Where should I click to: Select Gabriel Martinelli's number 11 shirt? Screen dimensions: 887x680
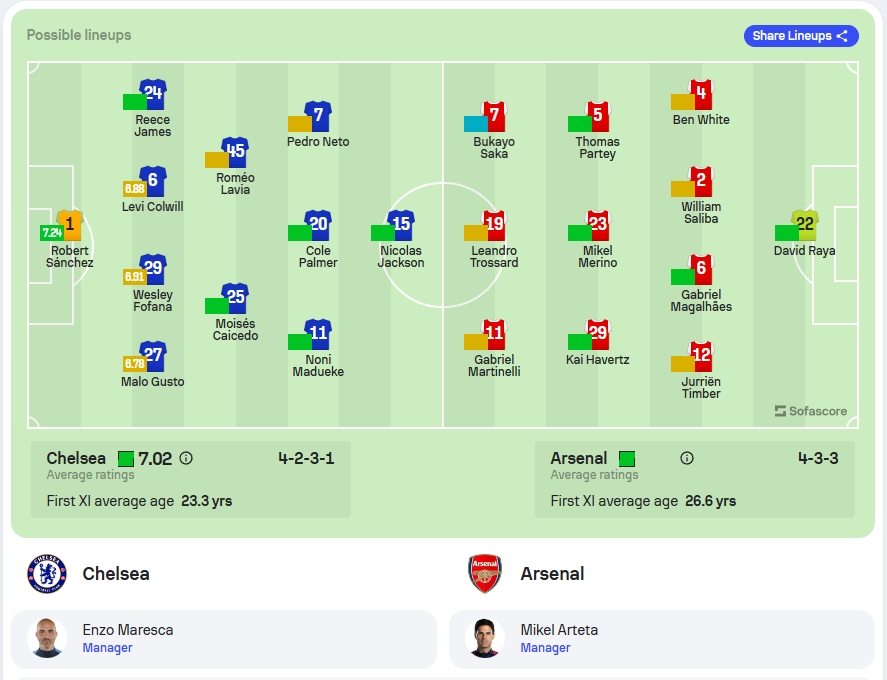(494, 334)
